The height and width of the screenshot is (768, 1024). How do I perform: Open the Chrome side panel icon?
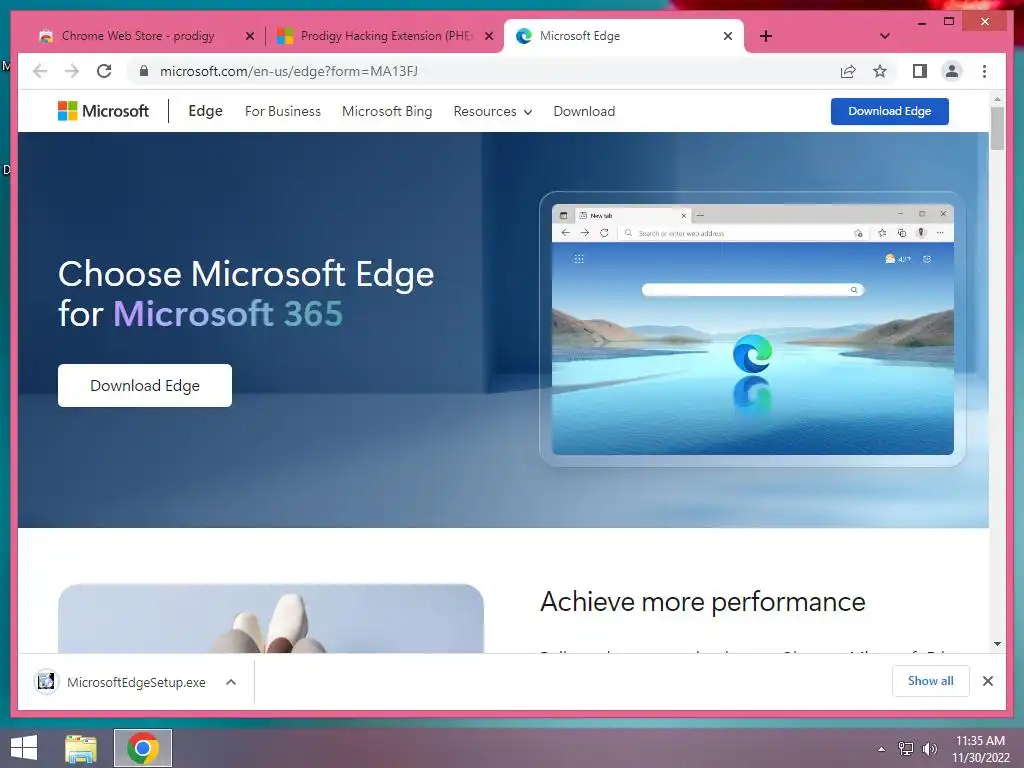(920, 71)
